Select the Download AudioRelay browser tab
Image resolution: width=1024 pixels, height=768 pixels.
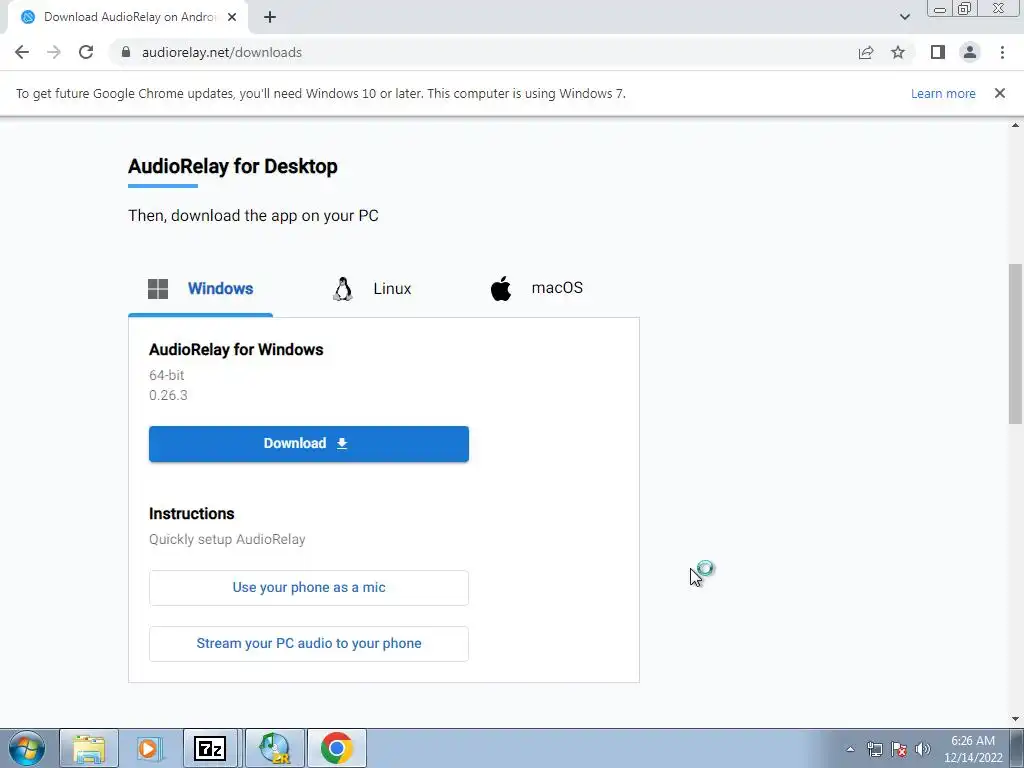128,18
